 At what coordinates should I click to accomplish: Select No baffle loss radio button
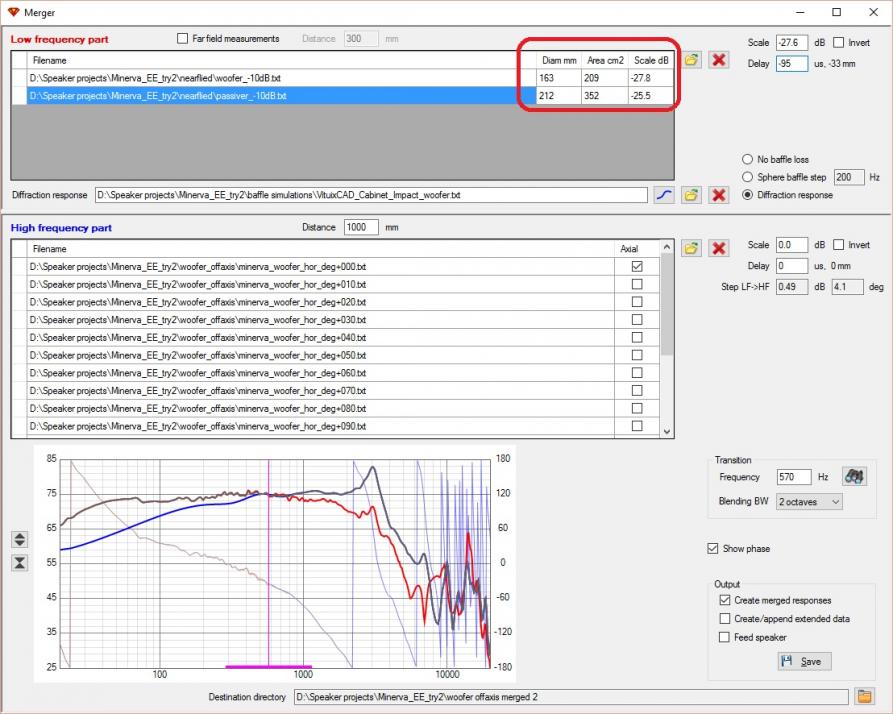coord(747,159)
